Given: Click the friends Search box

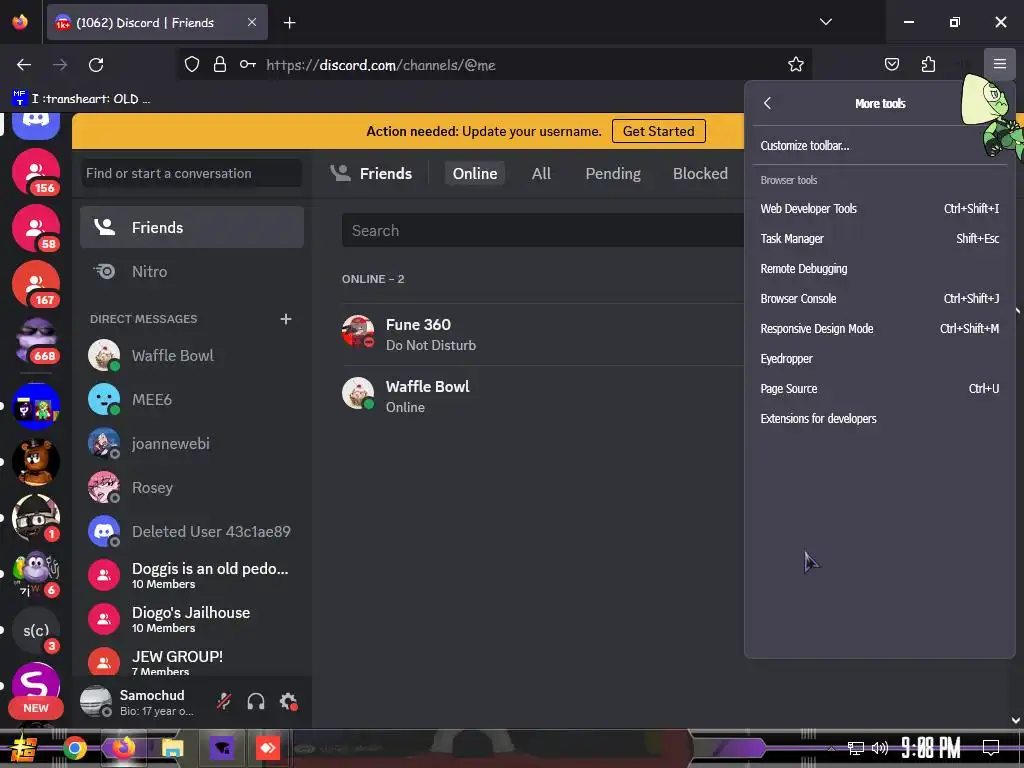Looking at the screenshot, I should [542, 231].
